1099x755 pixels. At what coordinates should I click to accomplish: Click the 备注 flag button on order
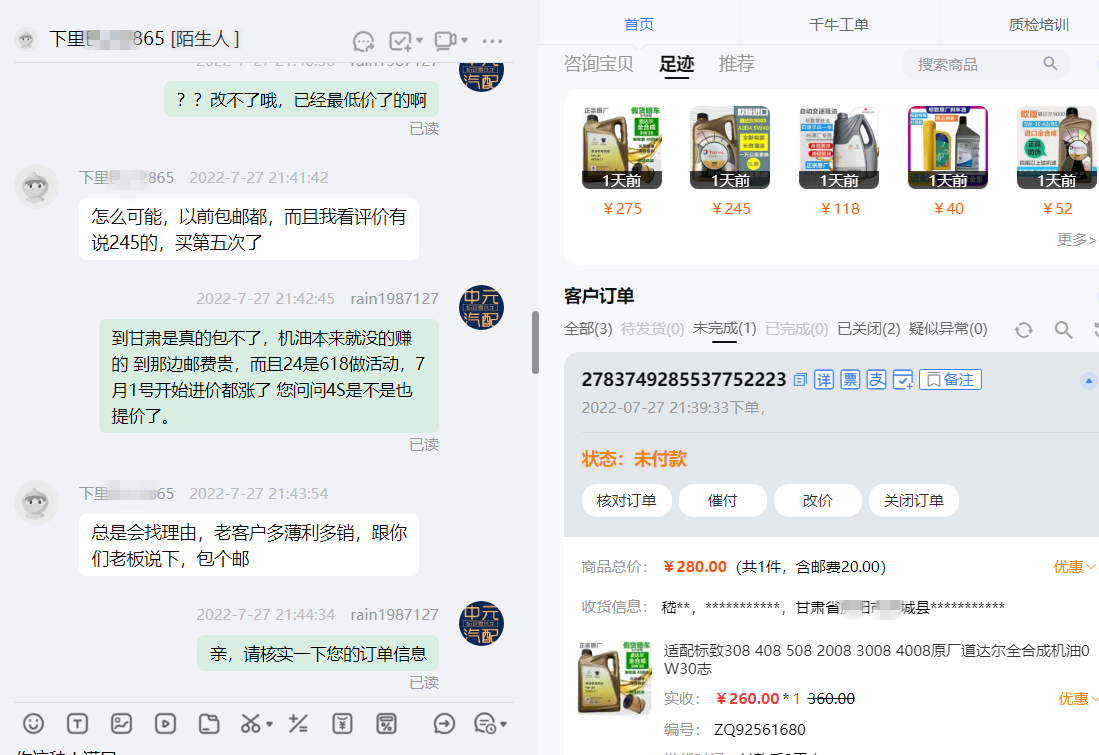(x=950, y=380)
